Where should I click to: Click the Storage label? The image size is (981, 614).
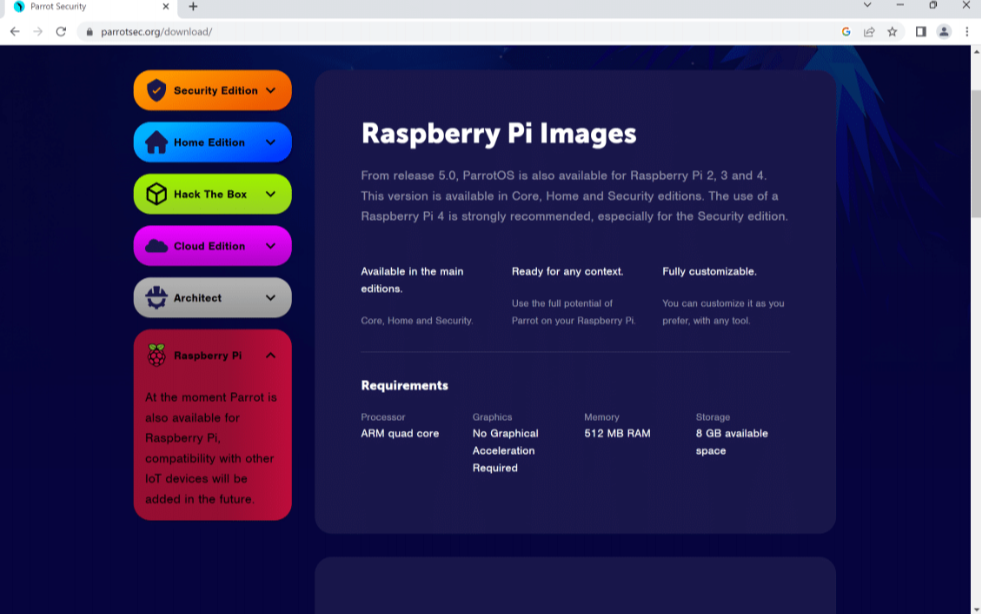click(713, 417)
